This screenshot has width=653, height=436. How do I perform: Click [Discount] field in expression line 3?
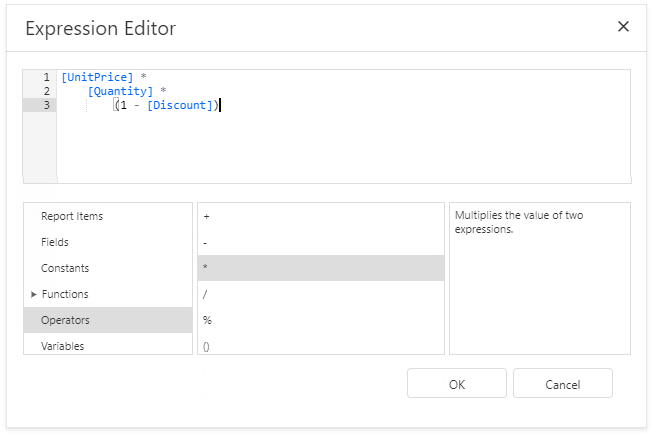tap(178, 105)
